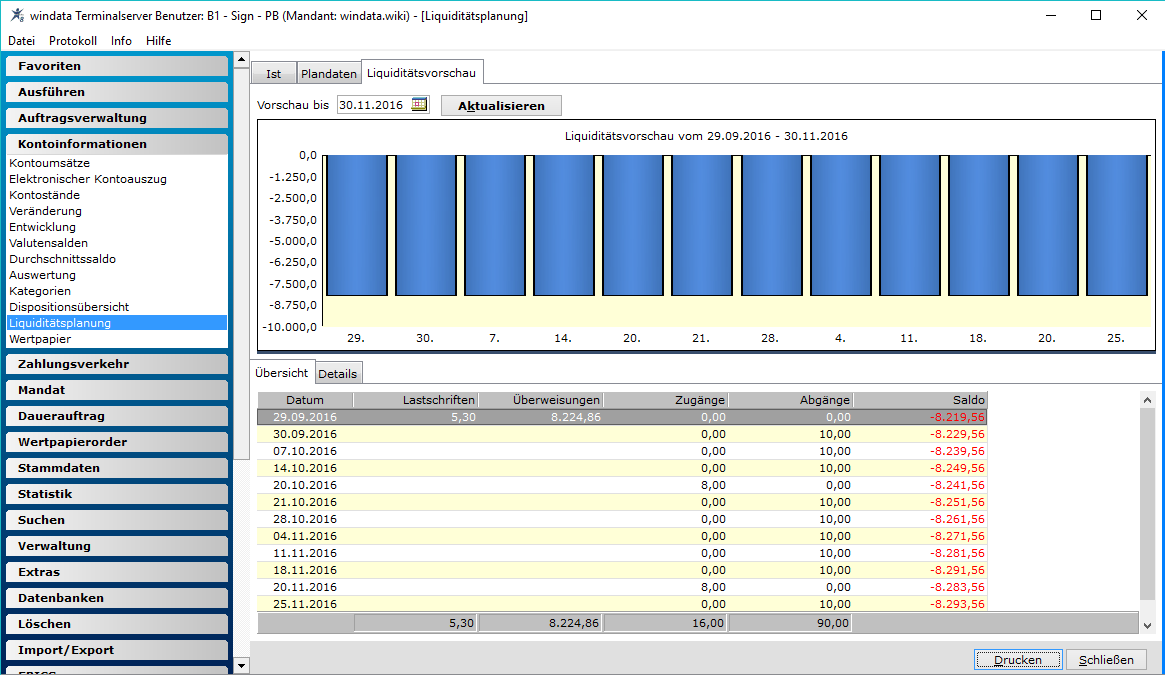Viewport: 1165px width, 675px height.
Task: Expand the Dauerauftrag sidebar section
Action: pos(117,416)
